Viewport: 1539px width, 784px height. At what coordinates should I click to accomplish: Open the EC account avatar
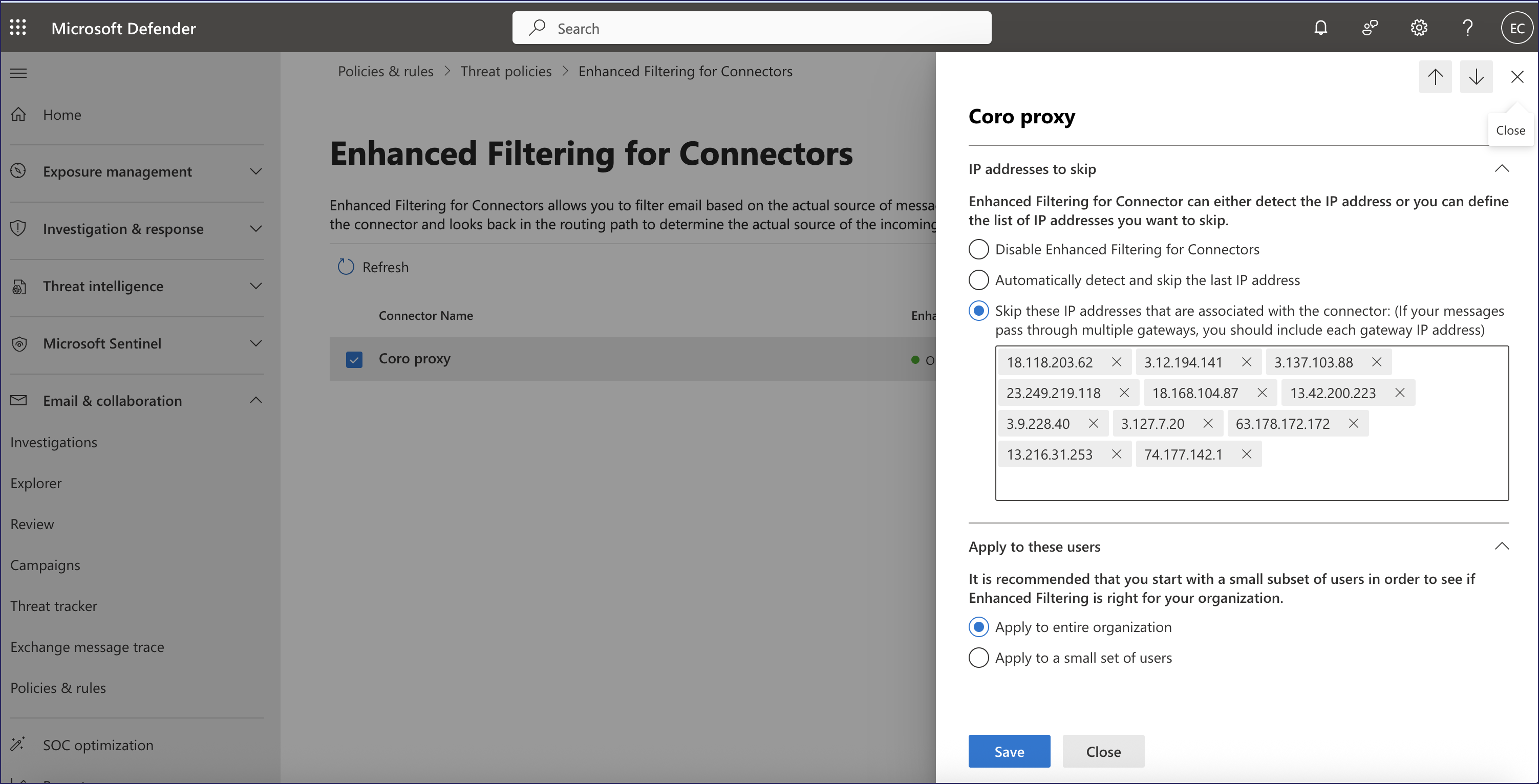pyautogui.click(x=1517, y=28)
